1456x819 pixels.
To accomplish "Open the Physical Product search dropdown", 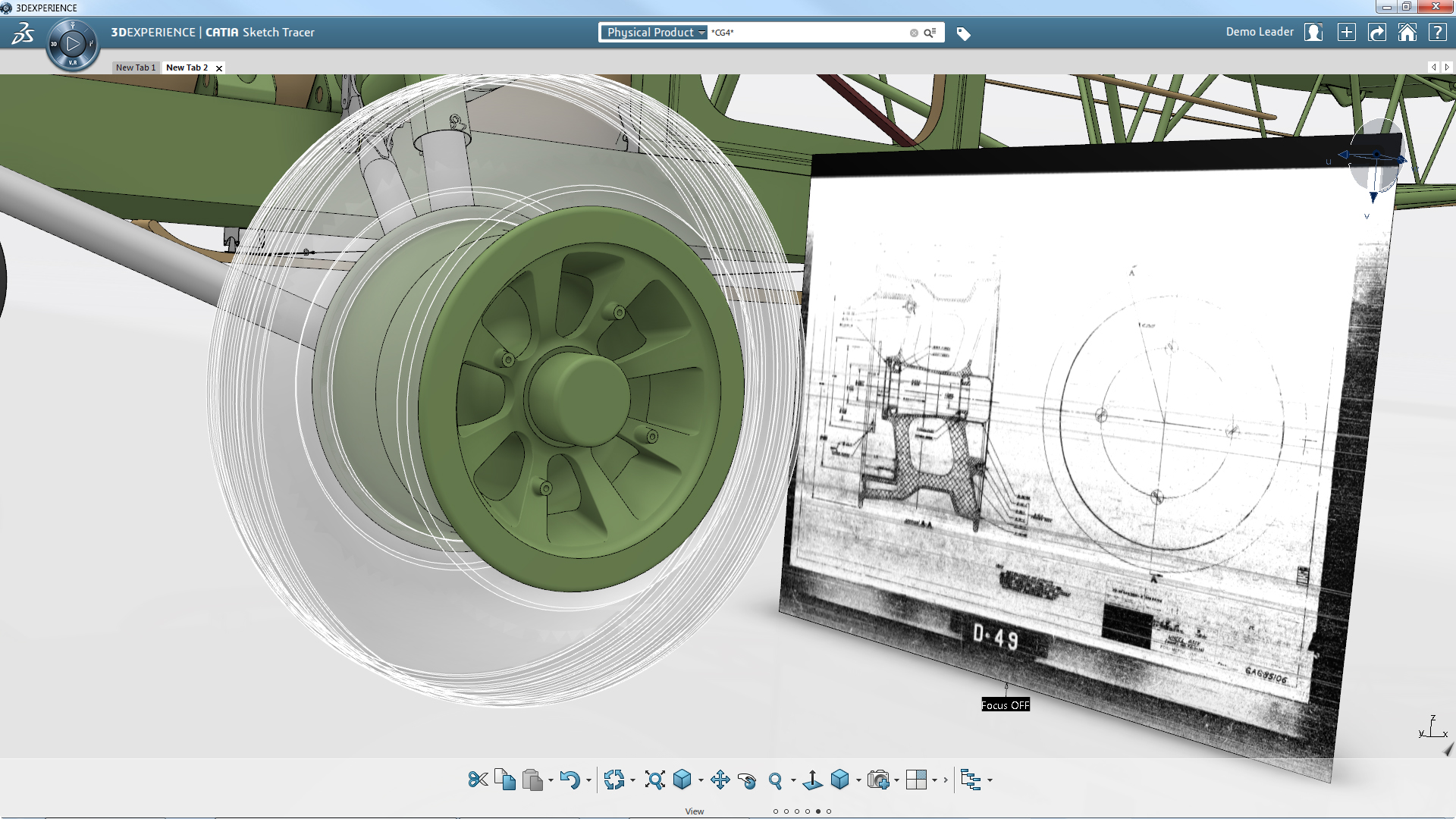I will [655, 33].
